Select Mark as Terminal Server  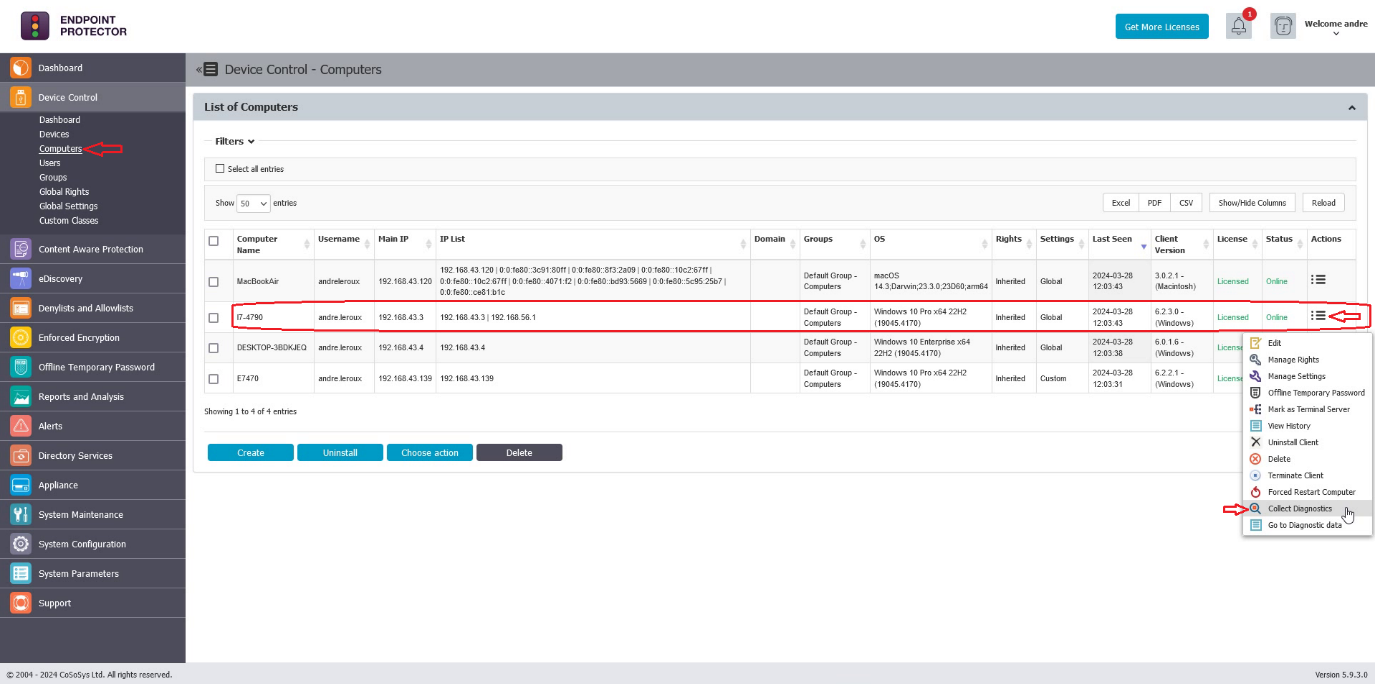pyautogui.click(x=1307, y=409)
